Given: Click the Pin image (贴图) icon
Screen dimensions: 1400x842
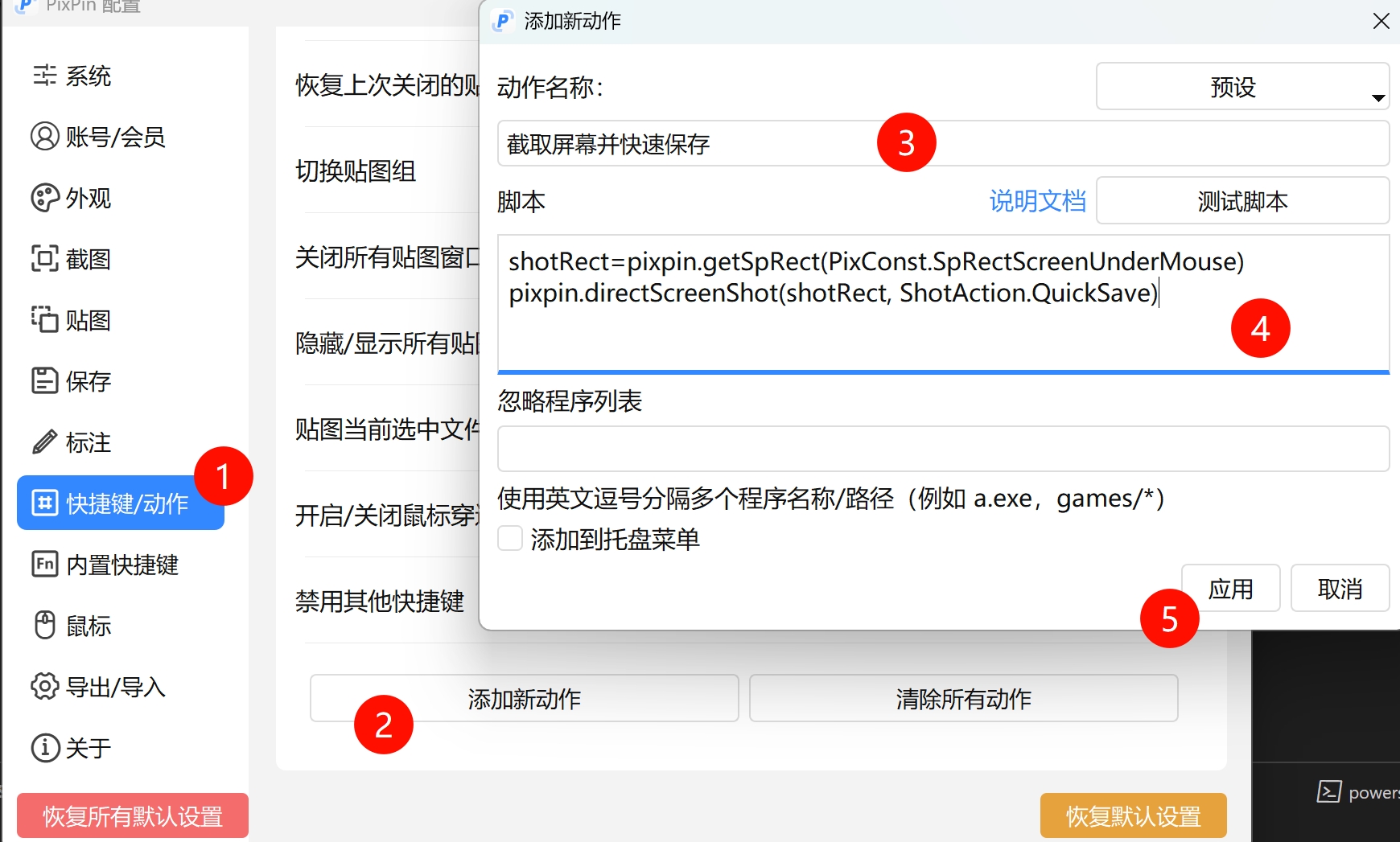Looking at the screenshot, I should tap(44, 320).
